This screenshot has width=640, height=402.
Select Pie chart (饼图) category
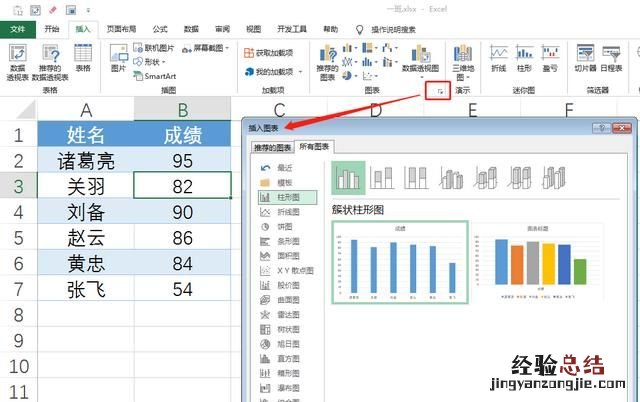click(x=284, y=227)
